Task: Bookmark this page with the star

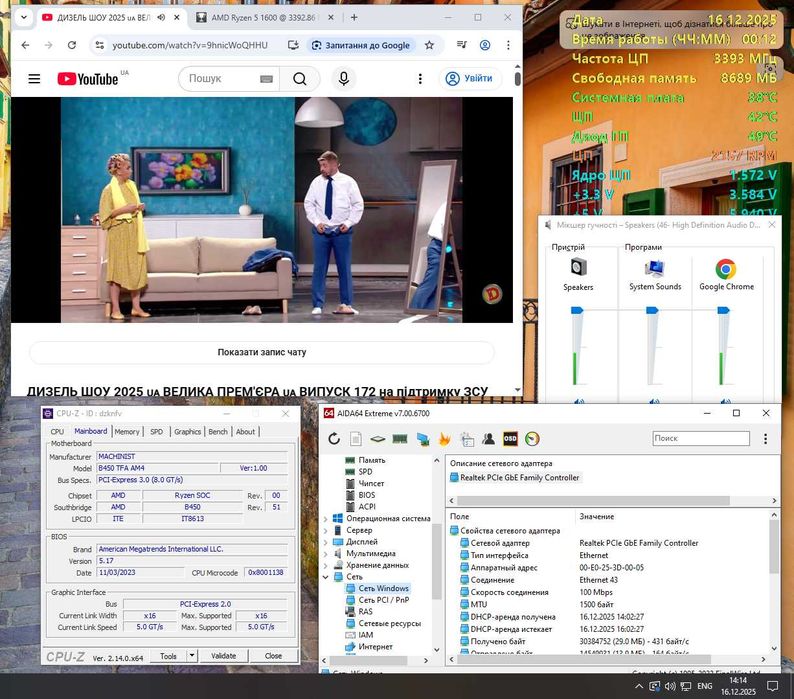Action: (x=429, y=45)
